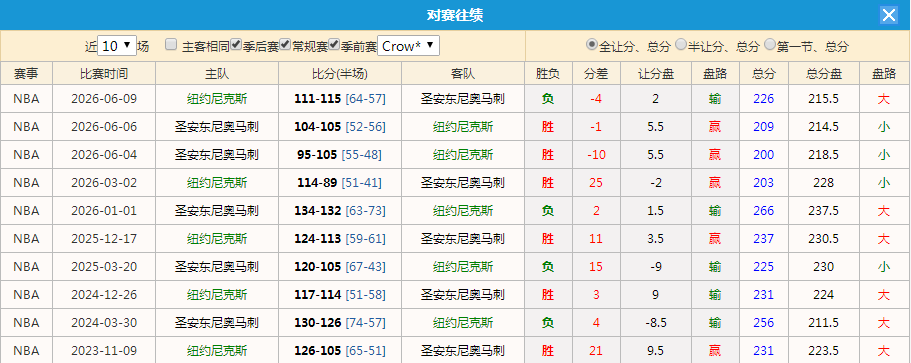The width and height of the screenshot is (911, 363).
Task: Click the 111-115 score
Action: (x=317, y=99)
